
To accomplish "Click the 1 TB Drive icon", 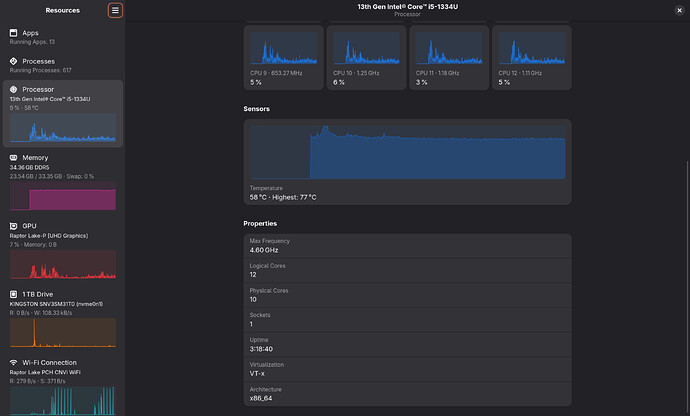I will point(14,294).
